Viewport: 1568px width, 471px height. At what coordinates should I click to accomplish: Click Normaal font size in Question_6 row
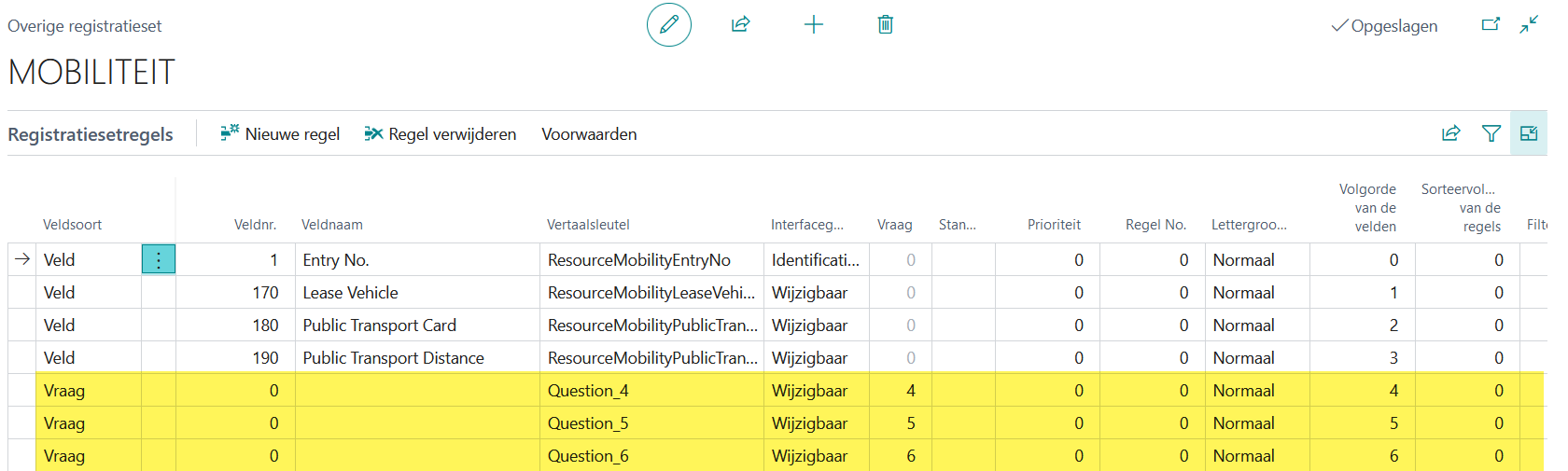pyautogui.click(x=1243, y=456)
